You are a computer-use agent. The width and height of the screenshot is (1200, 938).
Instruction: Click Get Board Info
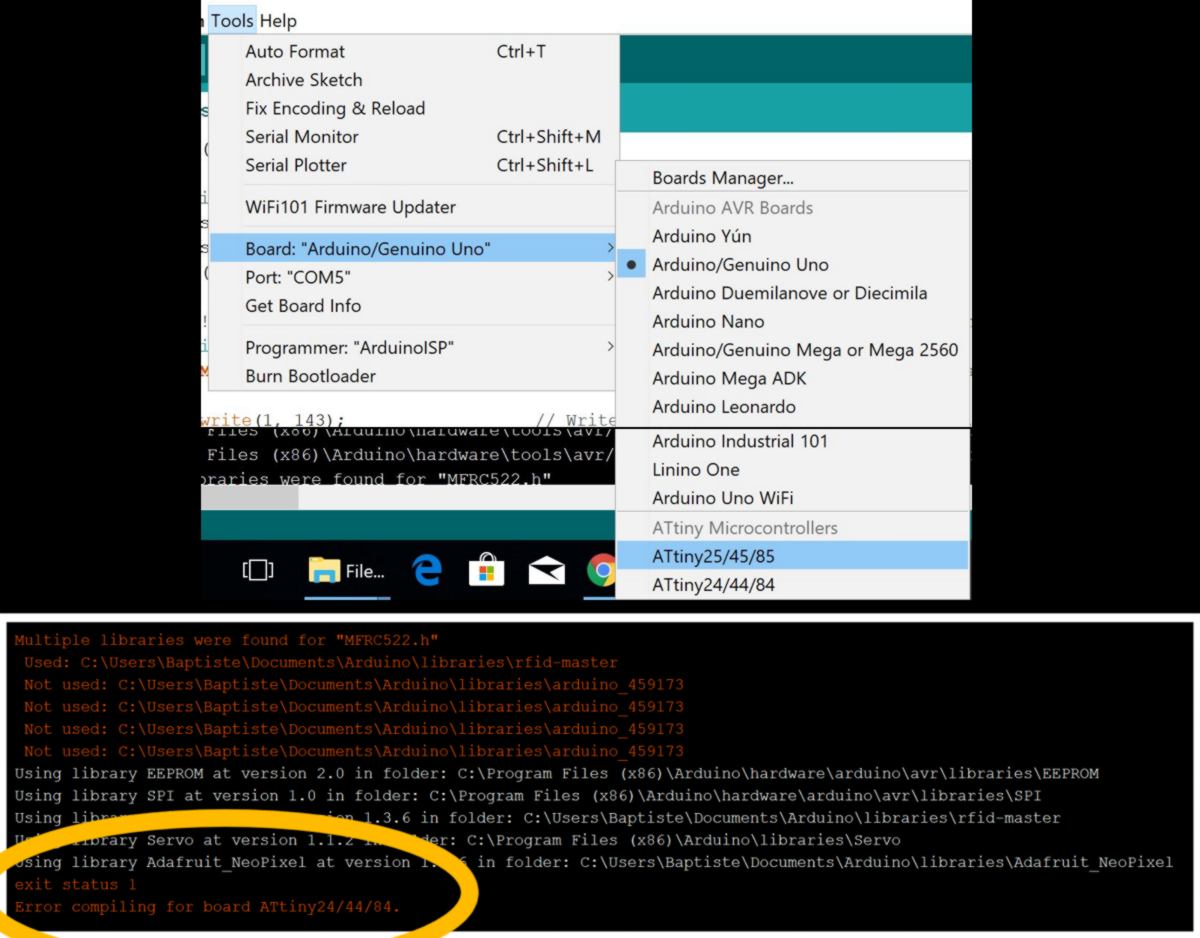click(413, 306)
